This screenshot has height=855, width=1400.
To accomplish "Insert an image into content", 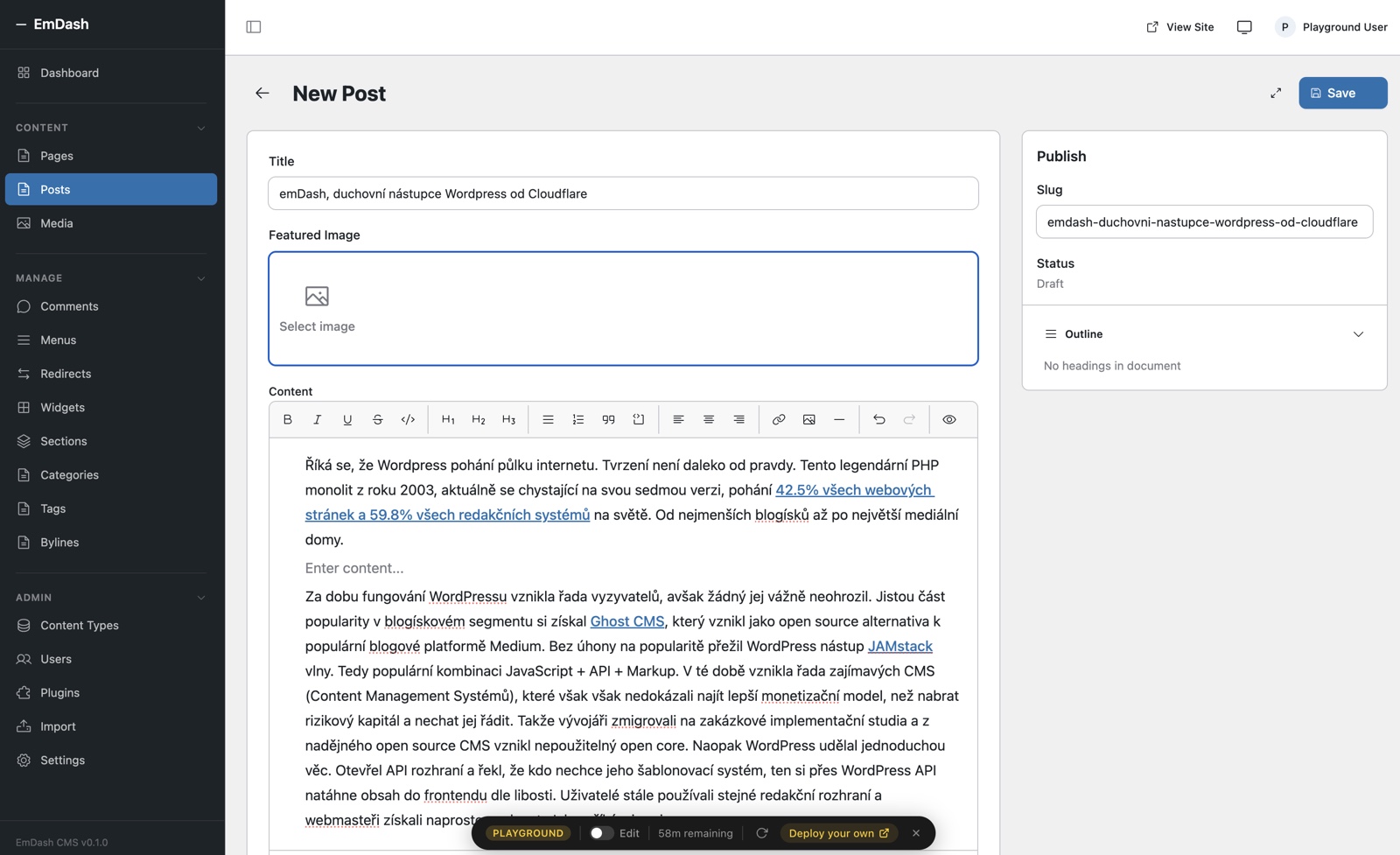I will coord(809,420).
